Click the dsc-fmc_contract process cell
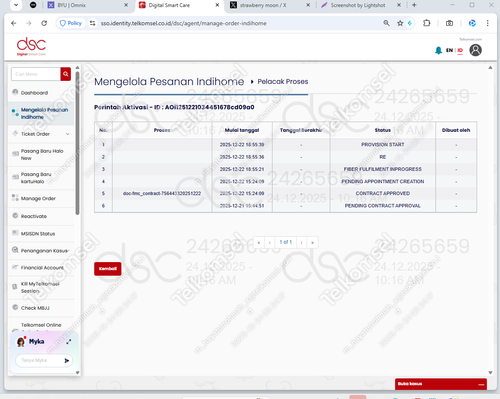This screenshot has height=399, width=500. pos(162,193)
